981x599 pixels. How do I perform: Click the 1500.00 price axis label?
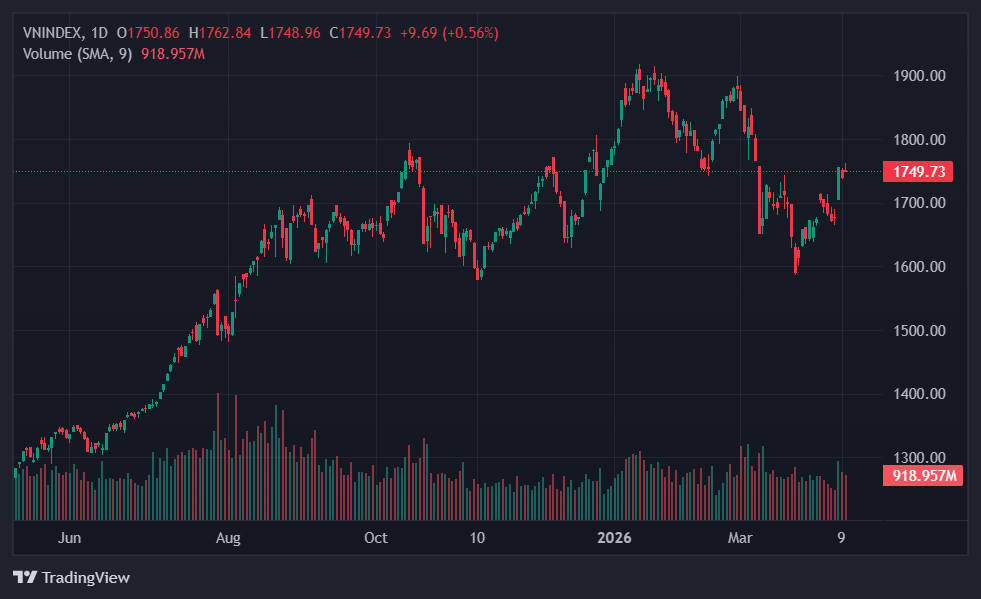(x=917, y=331)
